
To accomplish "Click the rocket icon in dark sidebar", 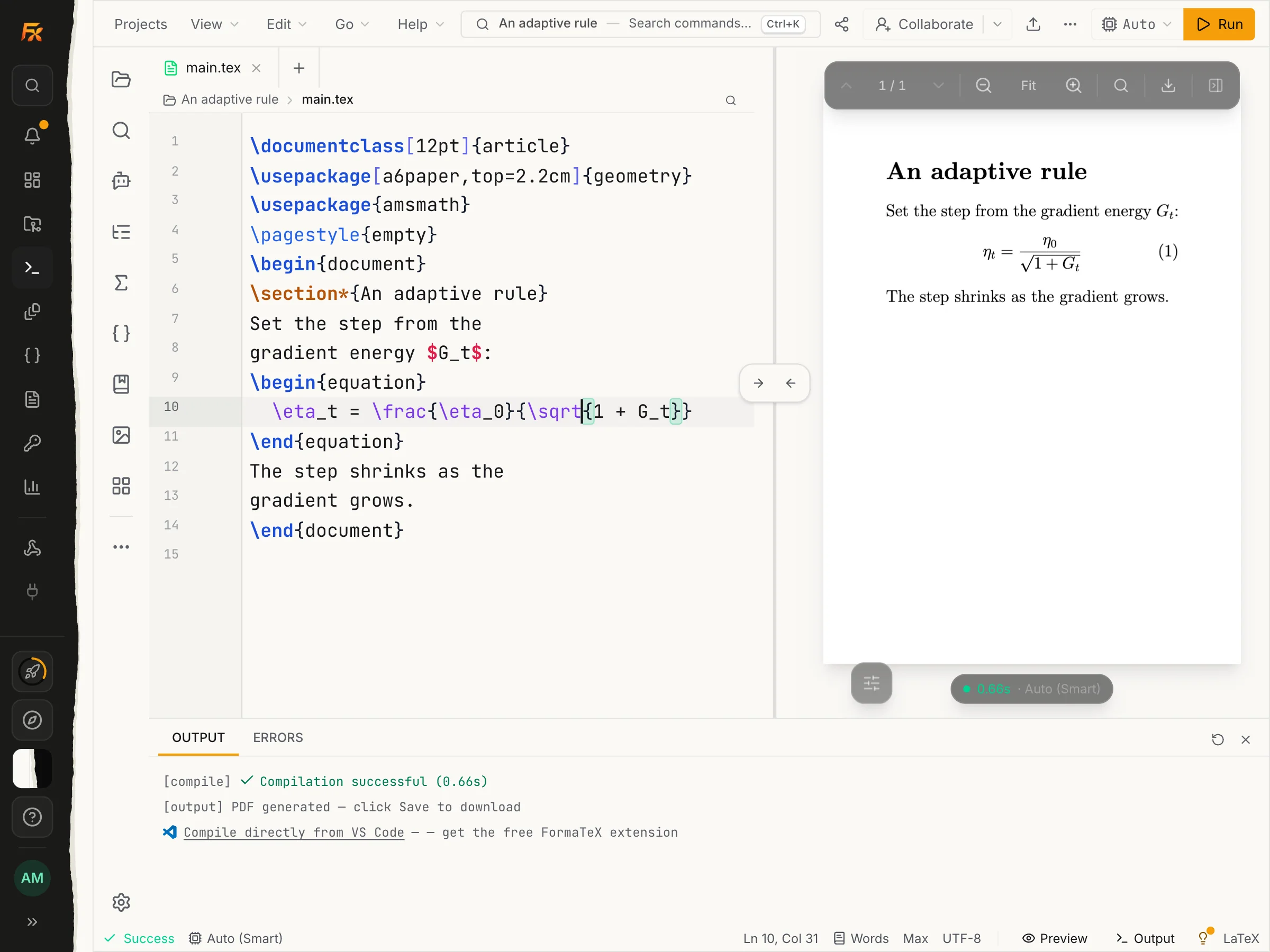I will click(32, 671).
